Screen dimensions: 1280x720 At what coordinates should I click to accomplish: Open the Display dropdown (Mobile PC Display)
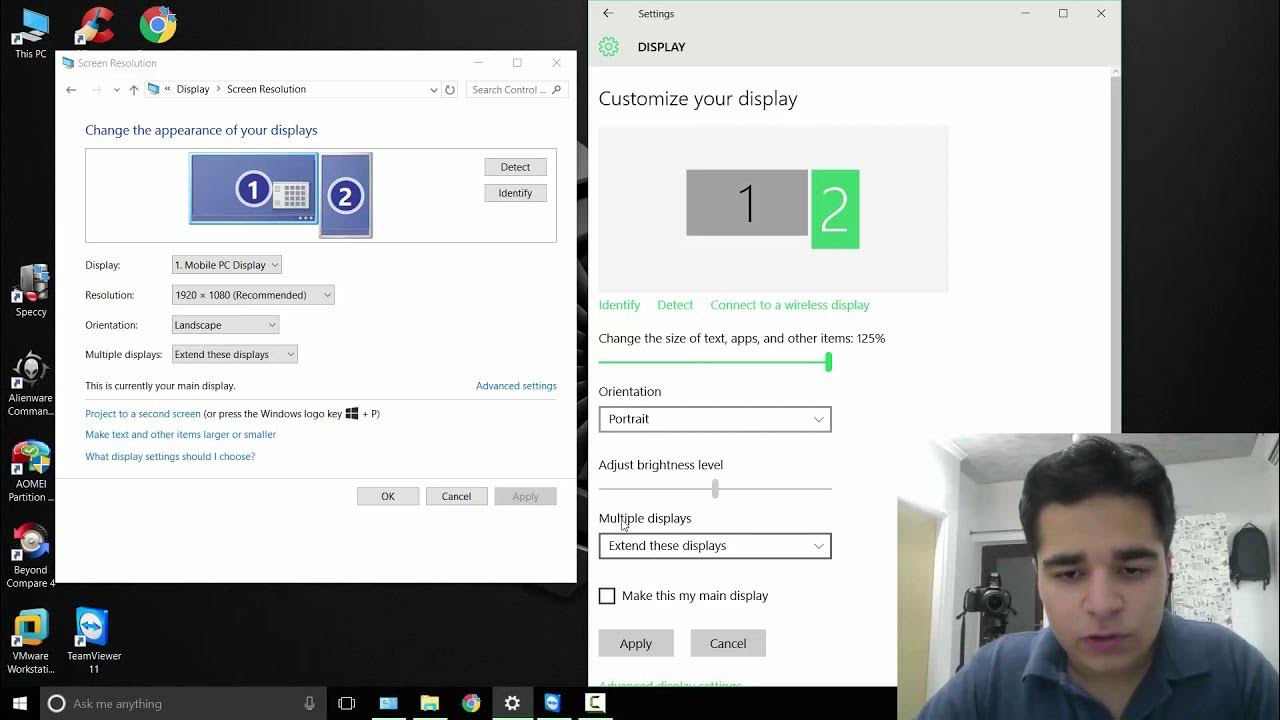pyautogui.click(x=227, y=265)
